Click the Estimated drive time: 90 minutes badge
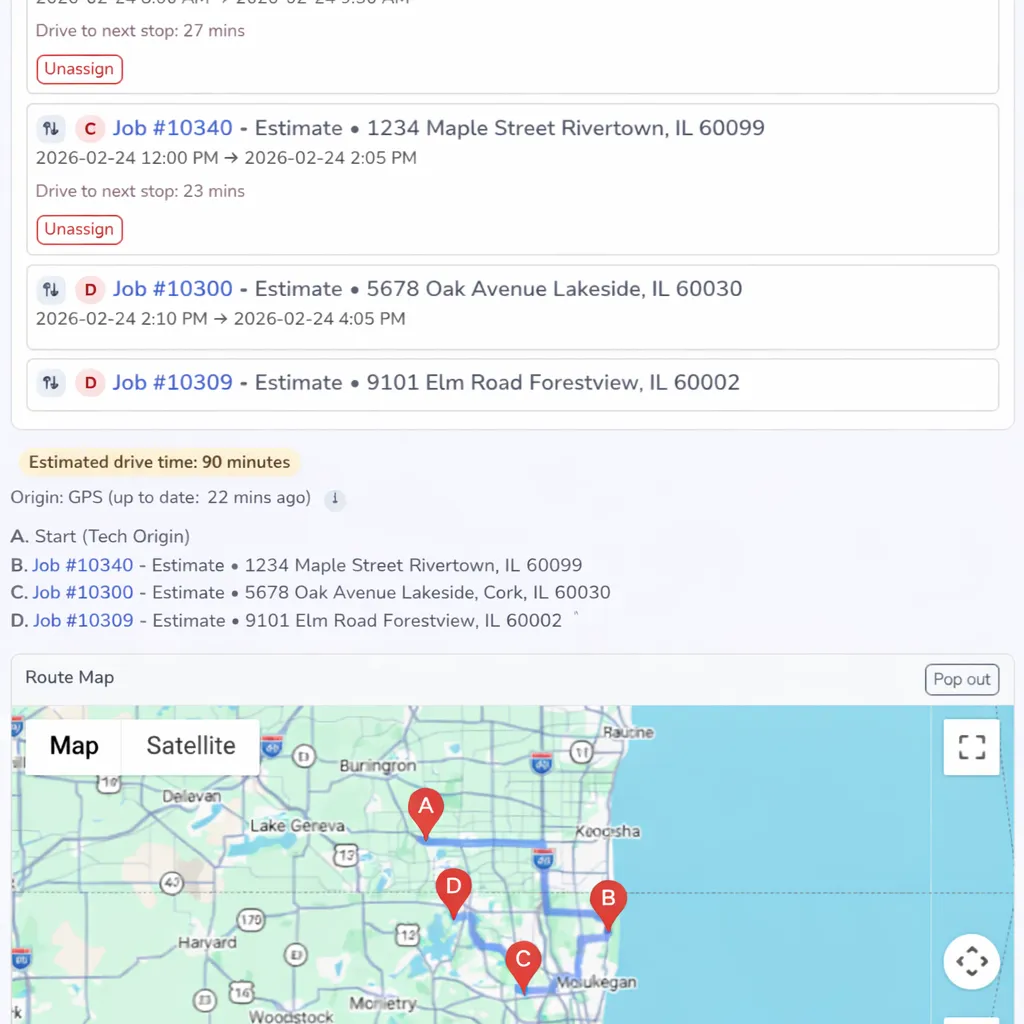Screen dimensions: 1024x1024 (x=159, y=462)
